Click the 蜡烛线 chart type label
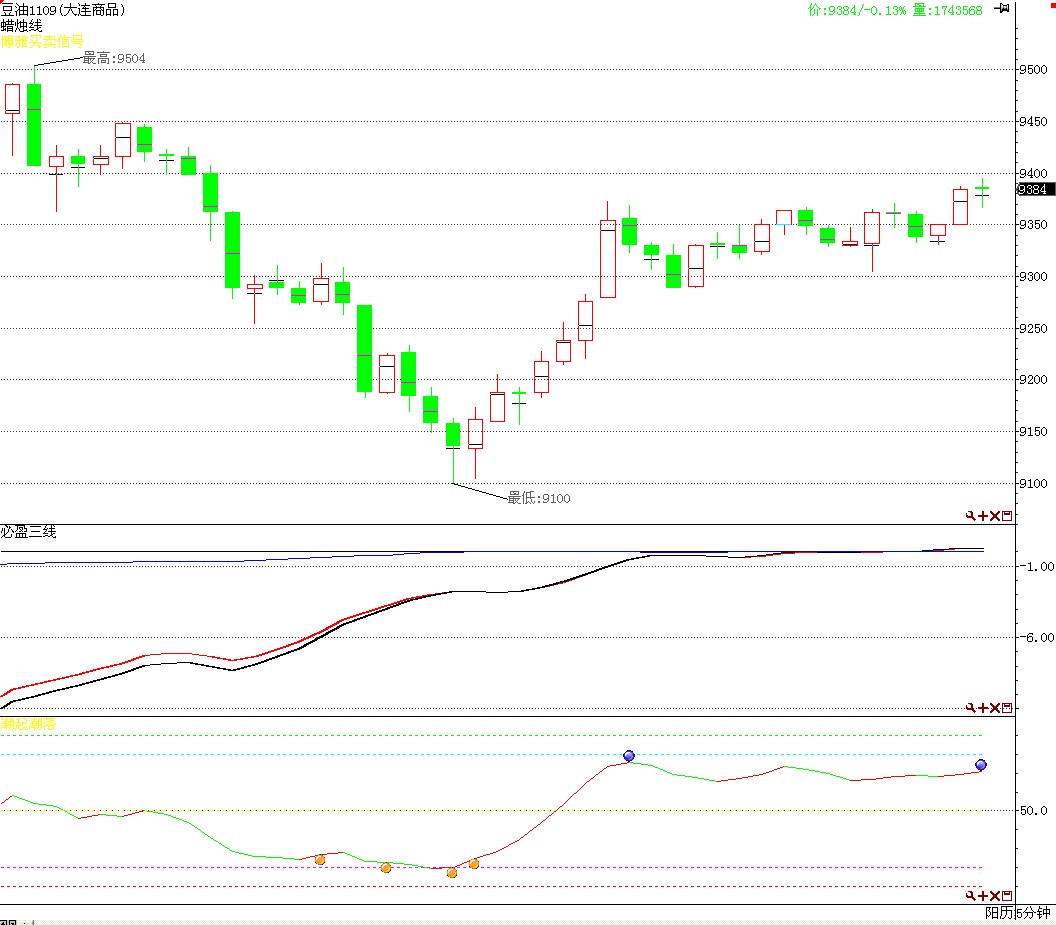This screenshot has width=1056, height=925. pyautogui.click(x=22, y=26)
